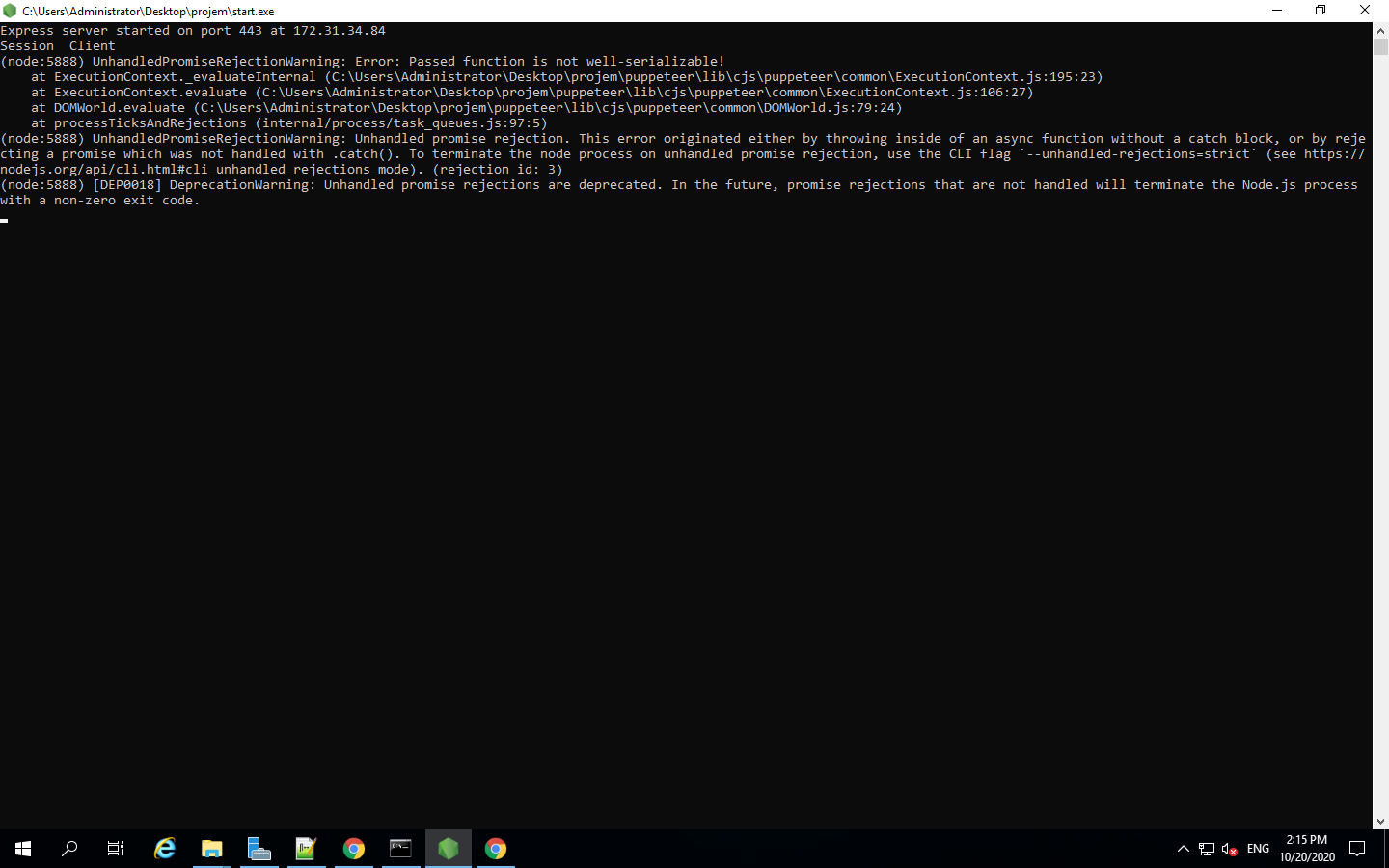Switch to Notepad++ taskbar icon
1389x868 pixels.
pyautogui.click(x=307, y=849)
